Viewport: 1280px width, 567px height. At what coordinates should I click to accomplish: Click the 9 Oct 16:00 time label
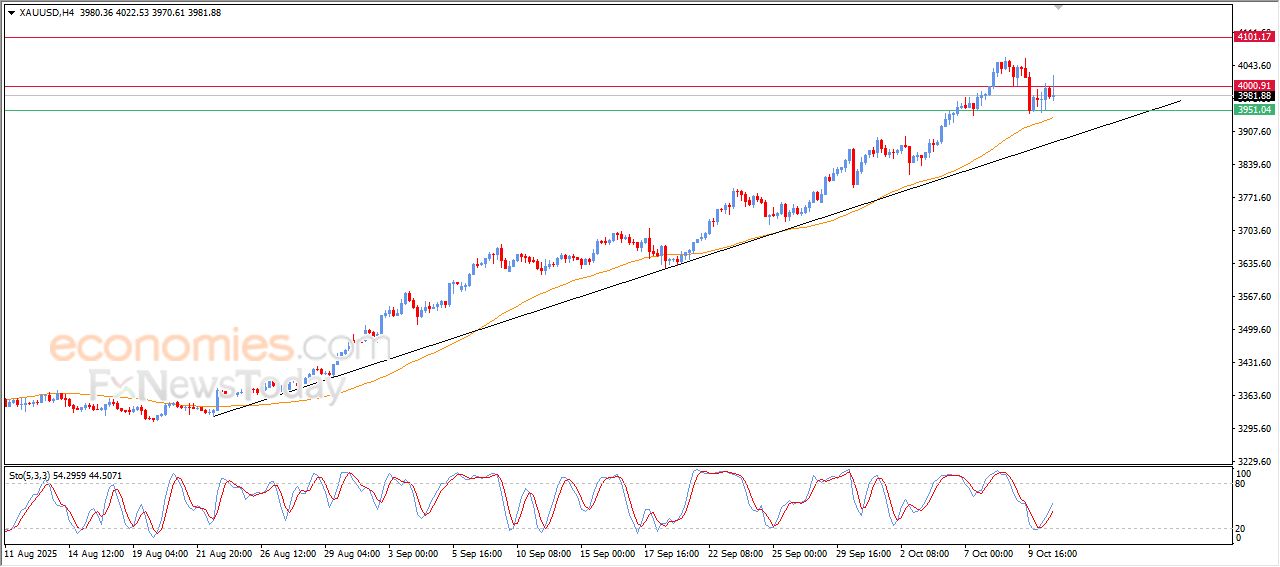point(1051,552)
